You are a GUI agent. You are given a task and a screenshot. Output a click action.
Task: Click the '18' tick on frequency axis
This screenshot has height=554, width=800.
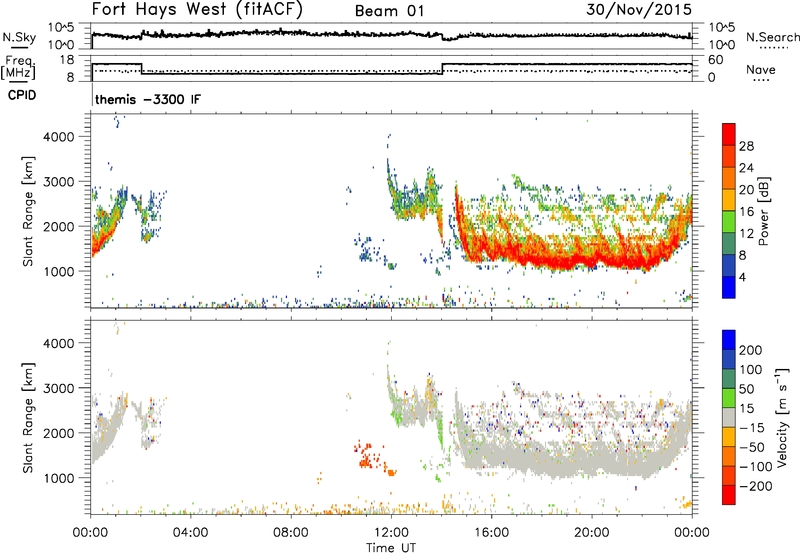[67, 60]
